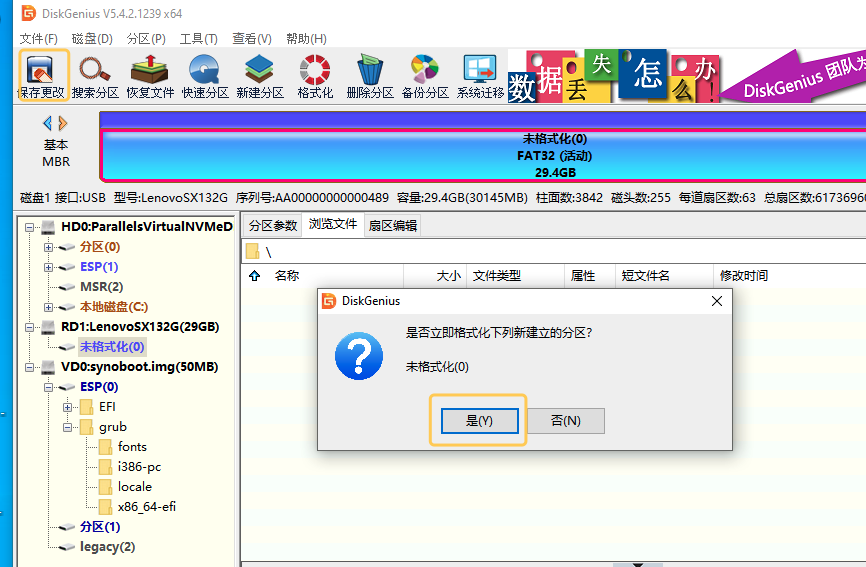Viewport: 866px width, 567px height.
Task: Switch to 扇区编辑 tab
Action: (393, 225)
